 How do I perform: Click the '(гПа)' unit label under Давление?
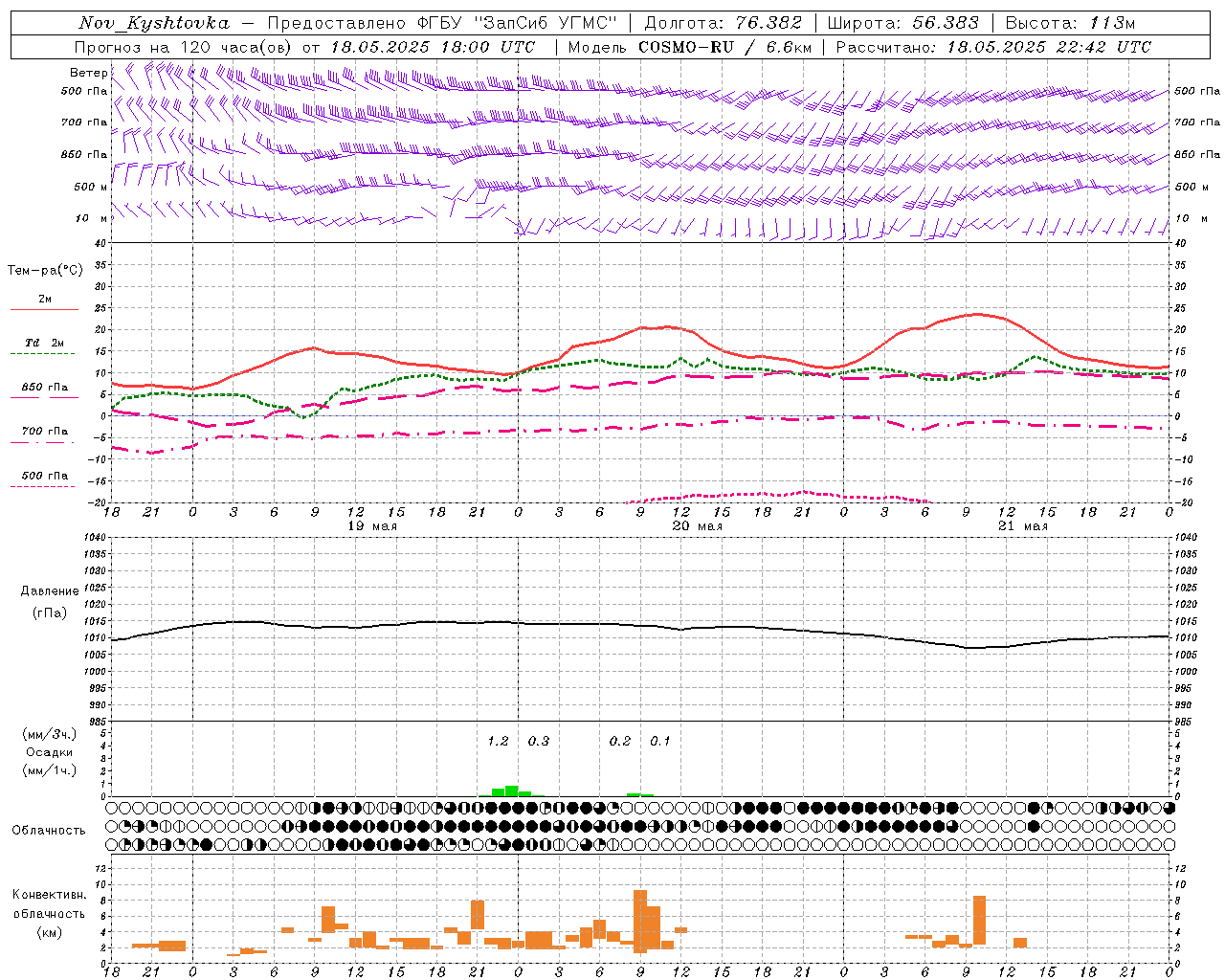click(50, 613)
